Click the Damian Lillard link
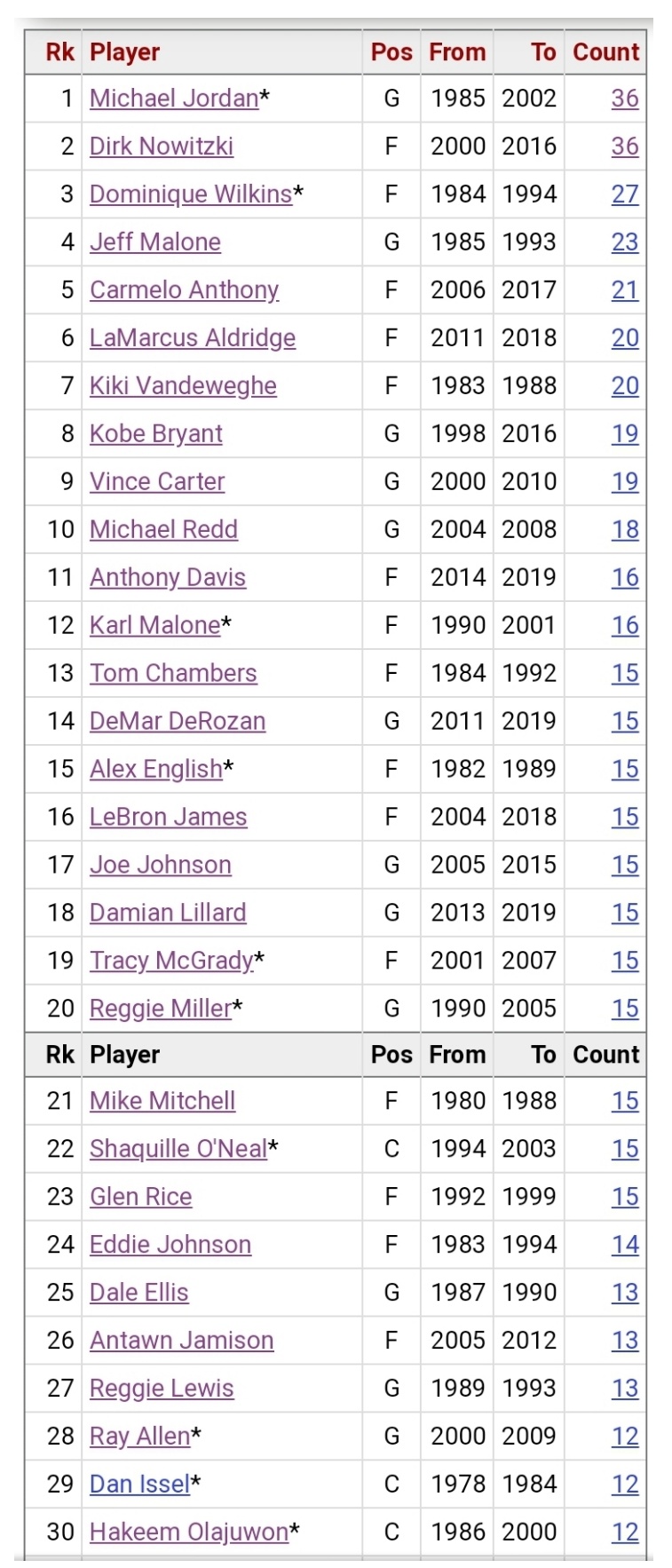This screenshot has width=672, height=1568. [168, 914]
